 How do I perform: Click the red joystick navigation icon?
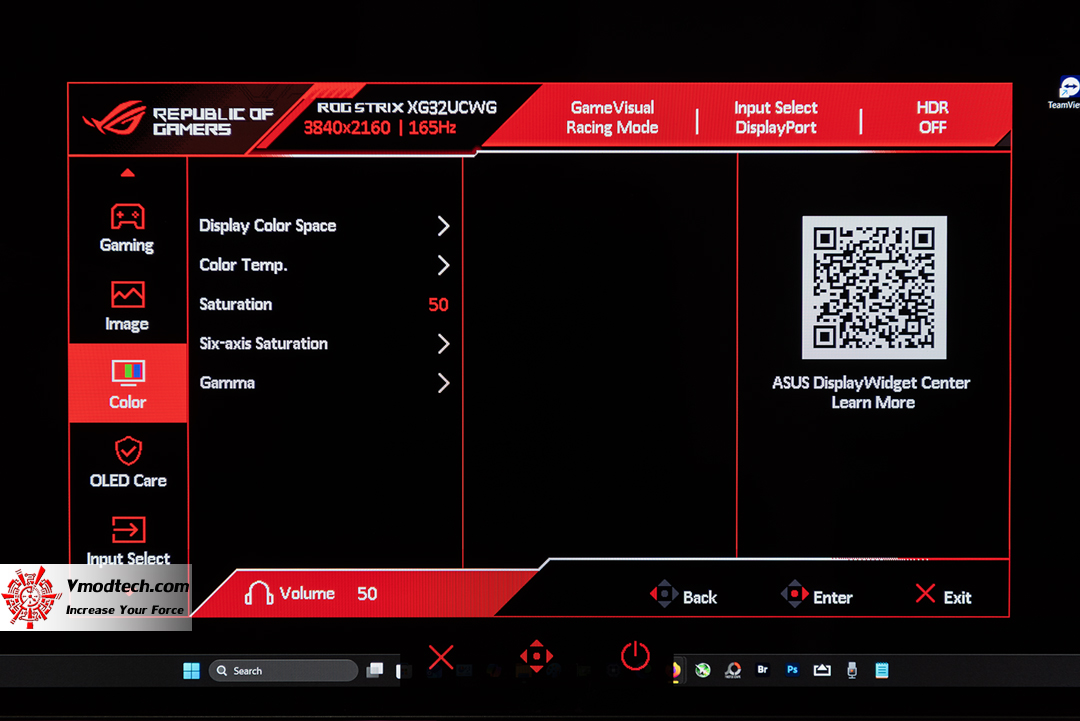click(537, 656)
